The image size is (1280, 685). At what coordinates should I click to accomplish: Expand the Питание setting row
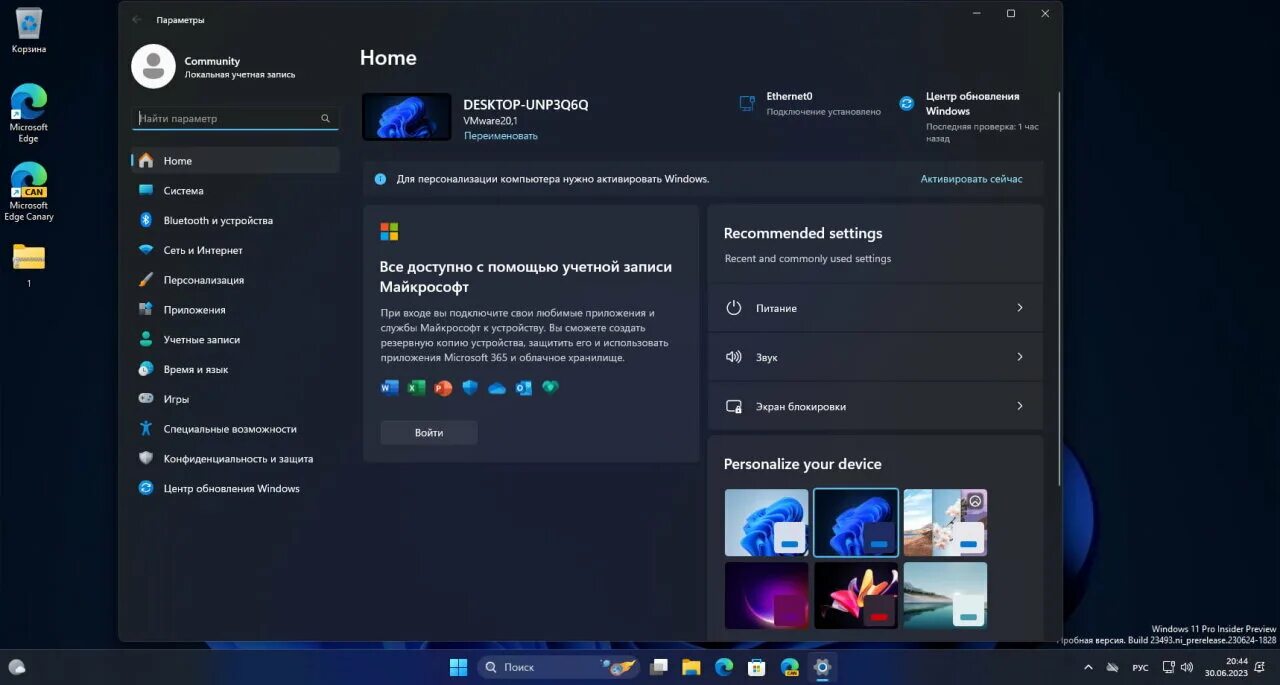point(875,308)
